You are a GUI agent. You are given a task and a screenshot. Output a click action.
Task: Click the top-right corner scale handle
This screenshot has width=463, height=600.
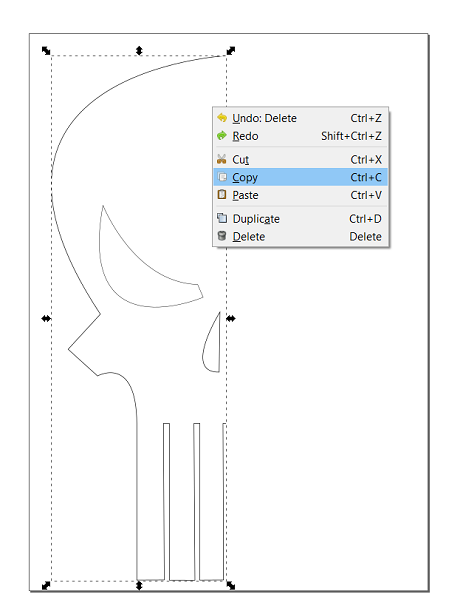(231, 51)
